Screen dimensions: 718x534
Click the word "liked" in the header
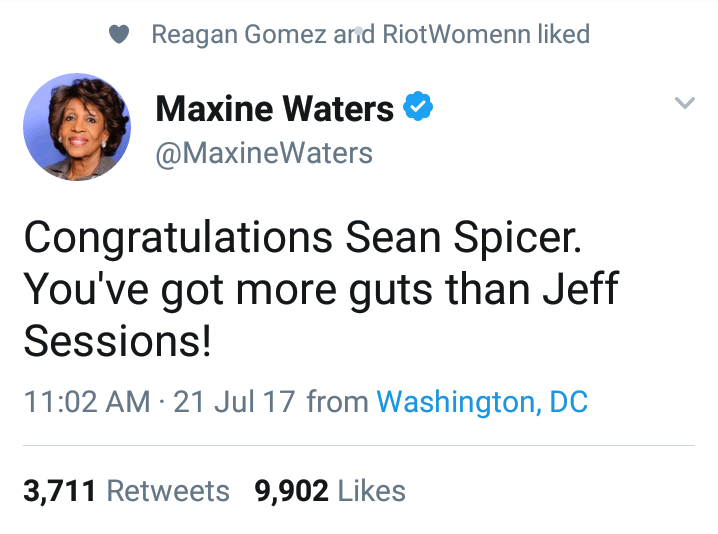[x=563, y=35]
